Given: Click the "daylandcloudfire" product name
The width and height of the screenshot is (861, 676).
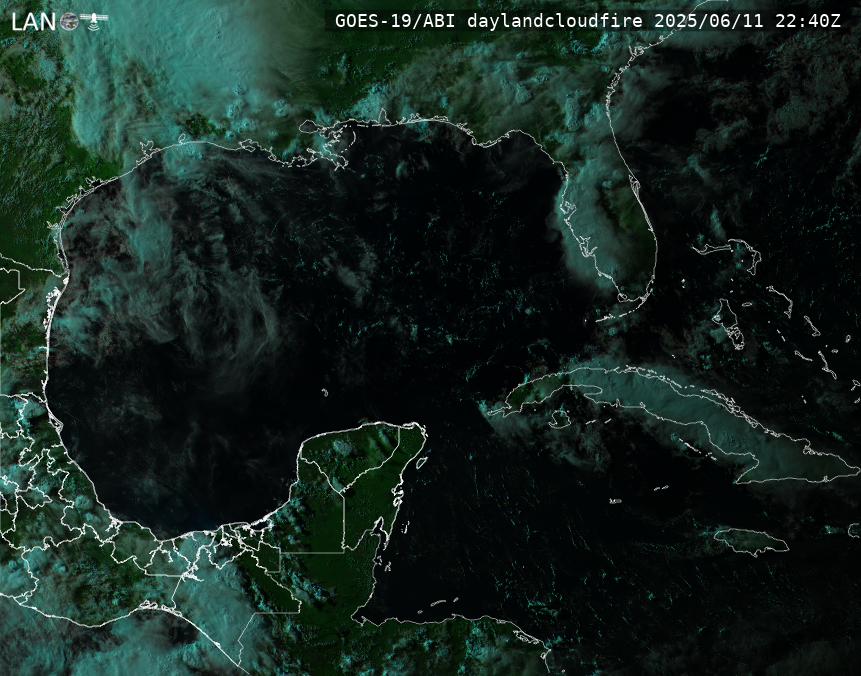Looking at the screenshot, I should pyautogui.click(x=555, y=21).
